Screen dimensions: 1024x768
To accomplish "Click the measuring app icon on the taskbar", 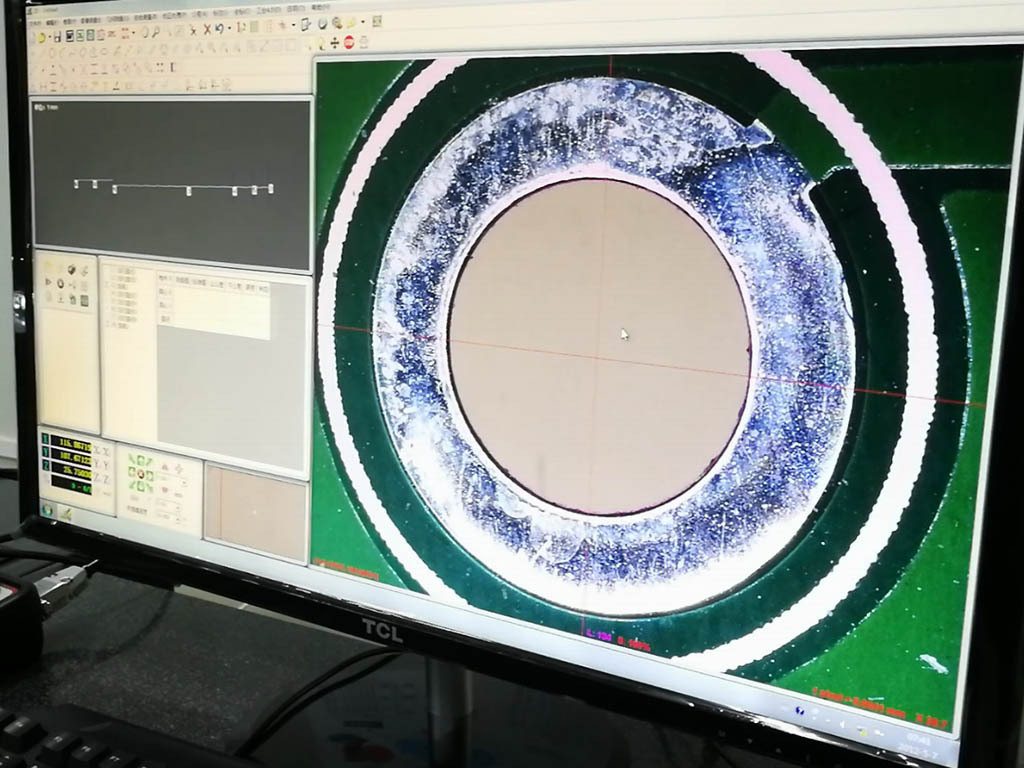I will coord(67,513).
